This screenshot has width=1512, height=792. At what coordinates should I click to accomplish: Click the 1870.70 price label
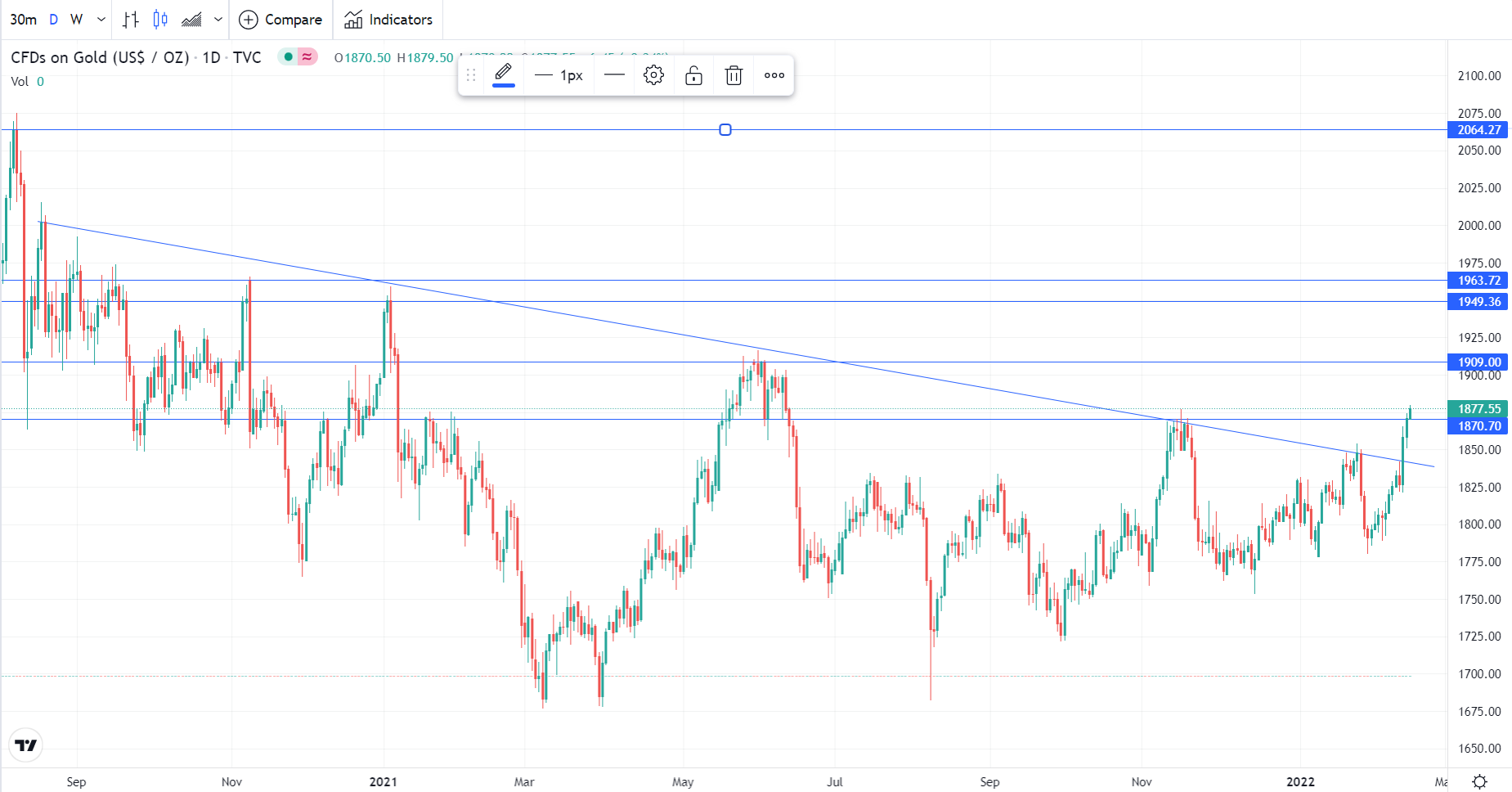[1478, 426]
